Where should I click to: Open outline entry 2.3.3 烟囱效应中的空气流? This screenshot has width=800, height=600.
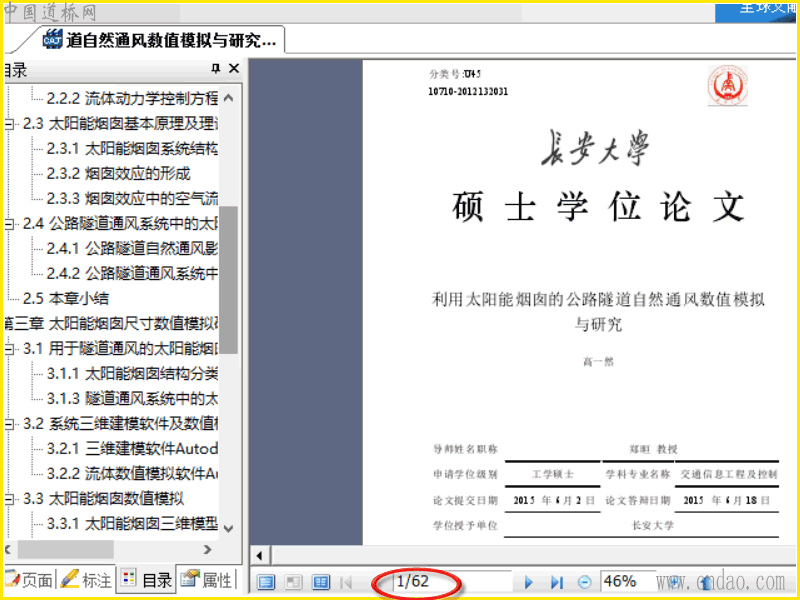[132, 198]
